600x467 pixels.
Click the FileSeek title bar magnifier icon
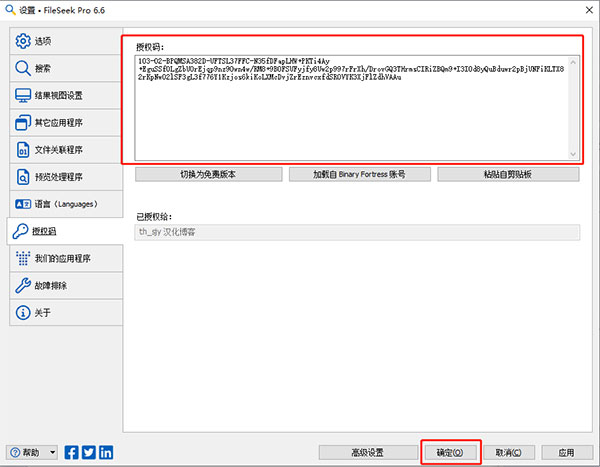pos(10,10)
